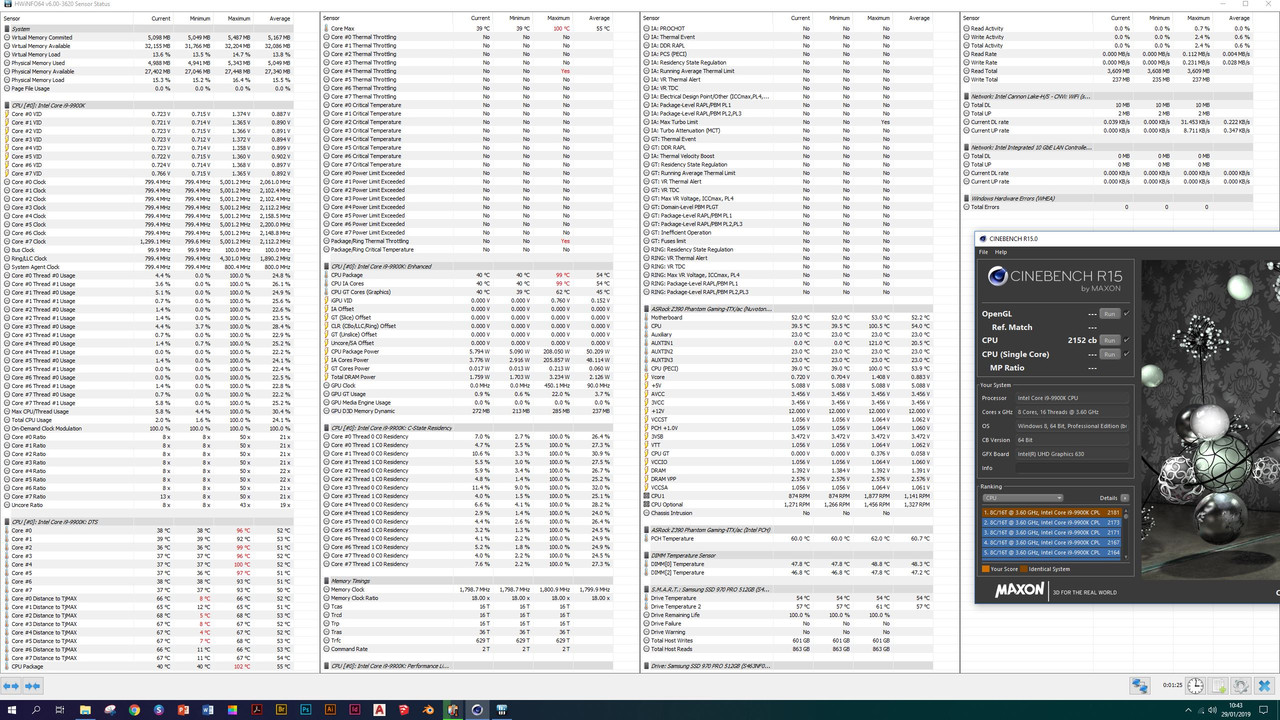This screenshot has height=720, width=1280.
Task: Run the CPU benchmark in Cinebench
Action: point(1110,340)
